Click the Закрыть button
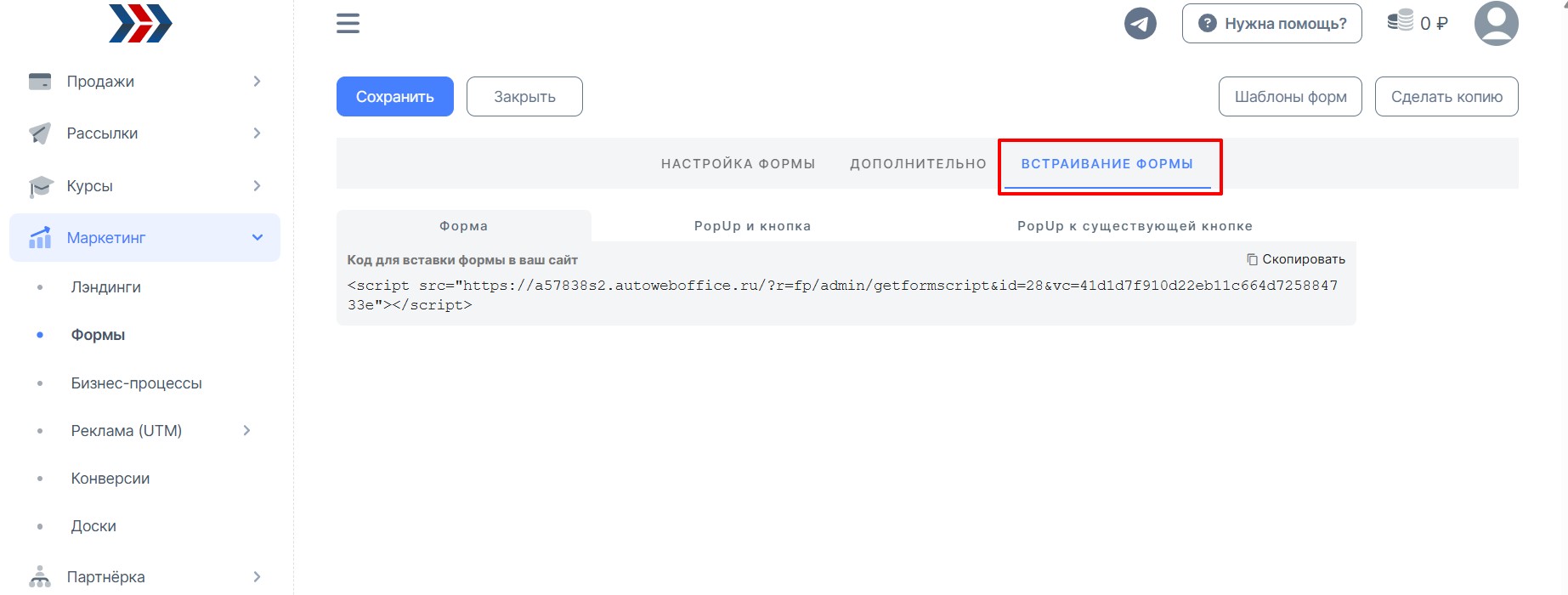The height and width of the screenshot is (595, 1568). pos(524,97)
